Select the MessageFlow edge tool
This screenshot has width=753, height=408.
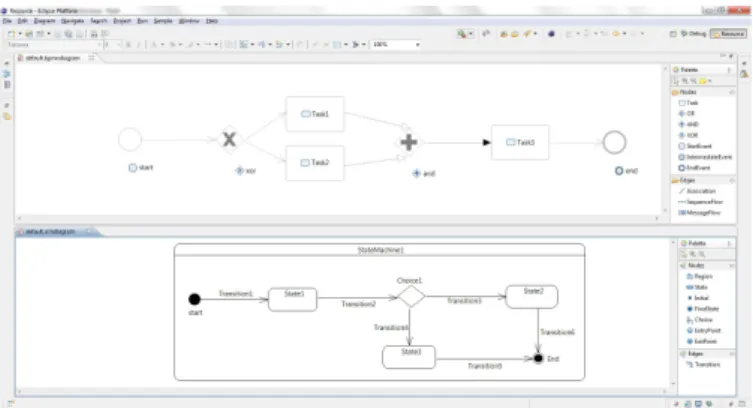[x=699, y=213]
